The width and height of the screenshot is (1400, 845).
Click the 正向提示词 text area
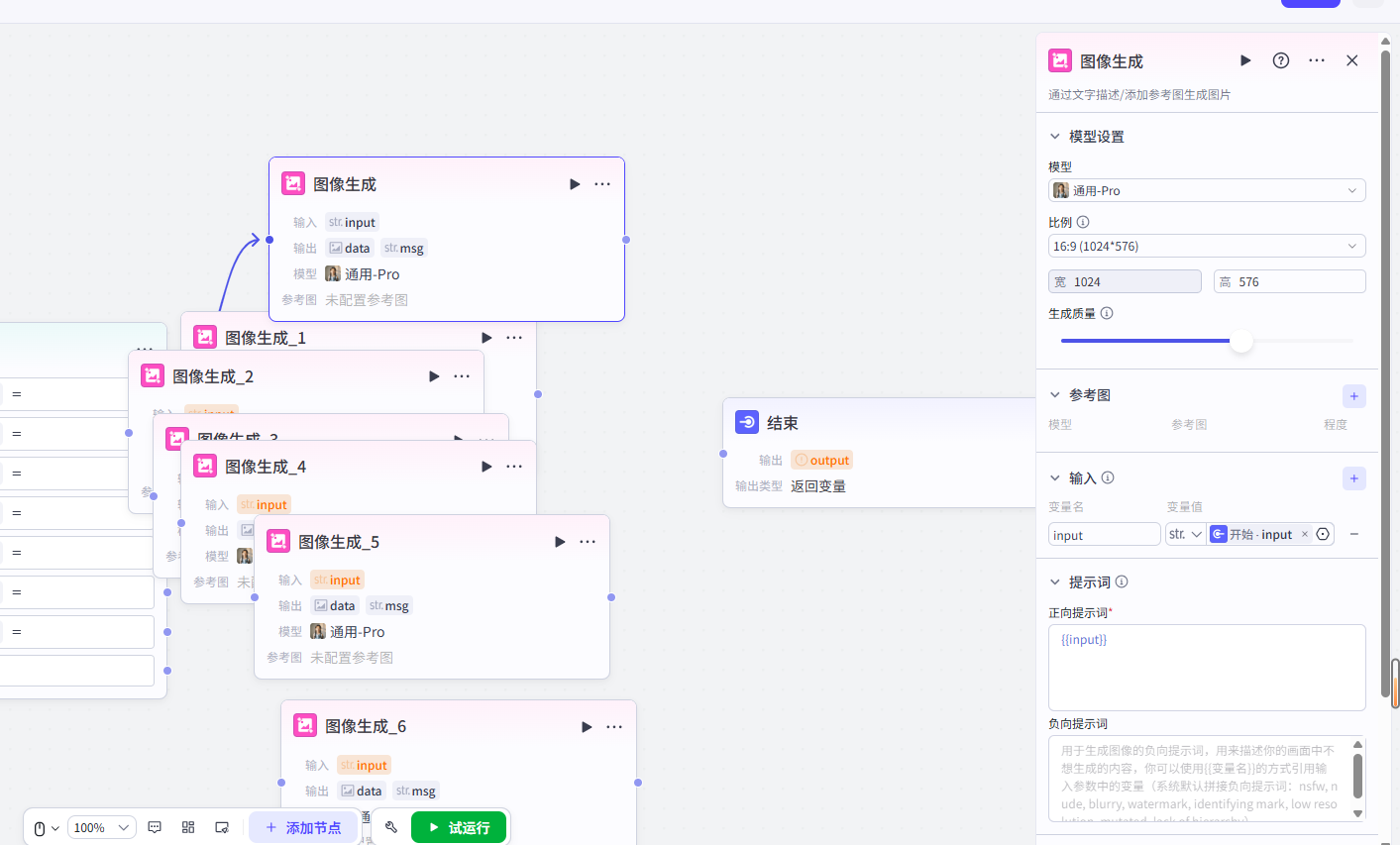point(1207,667)
